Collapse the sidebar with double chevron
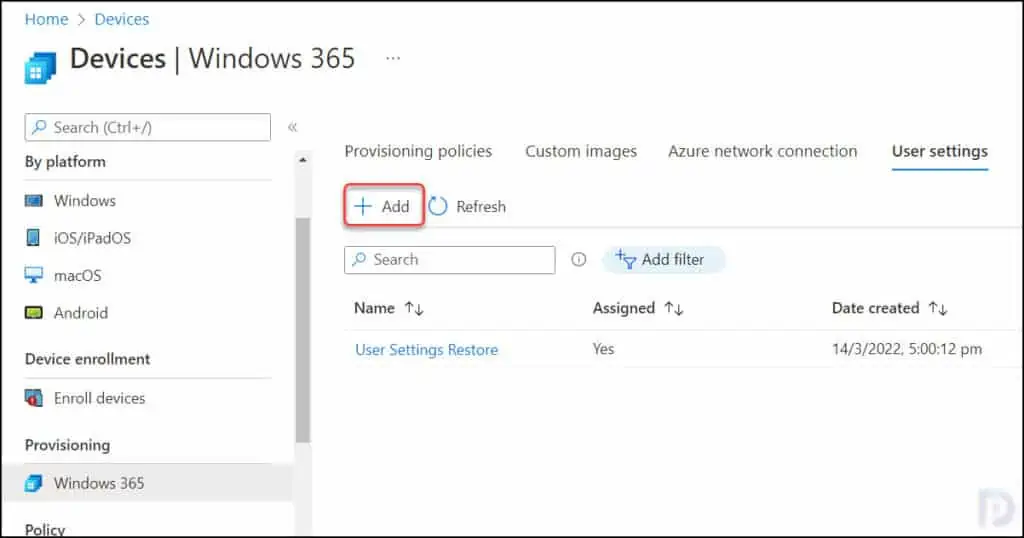1024x538 pixels. point(293,127)
